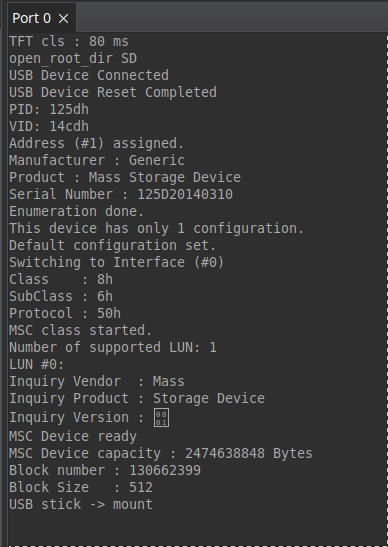Image resolution: width=388 pixels, height=547 pixels.
Task: Click the 'VID: 14cdh' line
Action: pos(49,126)
